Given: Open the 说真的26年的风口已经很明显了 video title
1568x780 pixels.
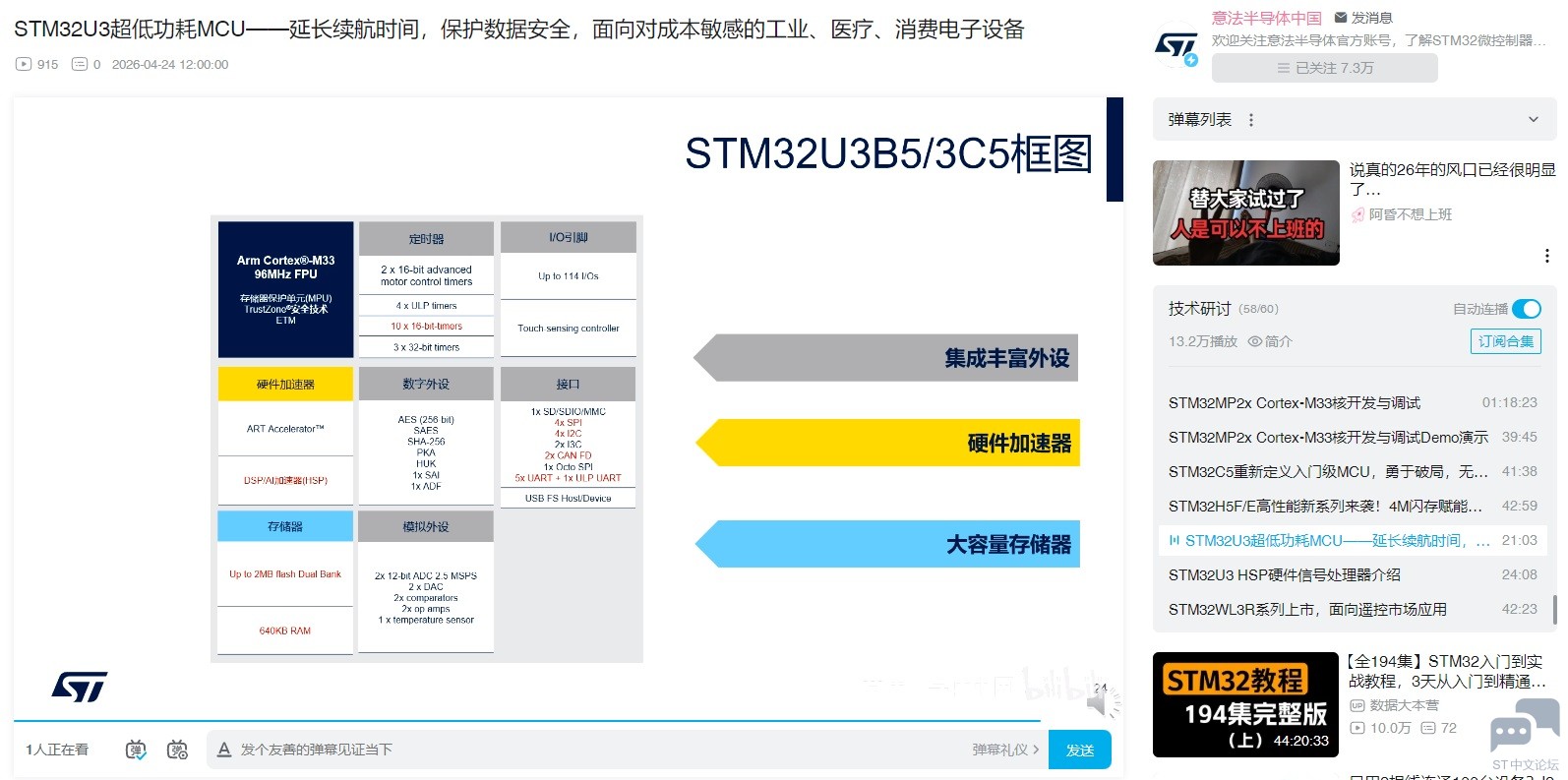Looking at the screenshot, I should coord(1452,179).
